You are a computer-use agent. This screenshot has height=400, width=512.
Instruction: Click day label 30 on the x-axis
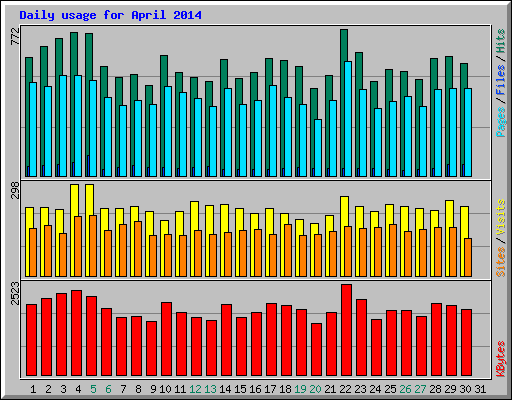click(x=465, y=389)
